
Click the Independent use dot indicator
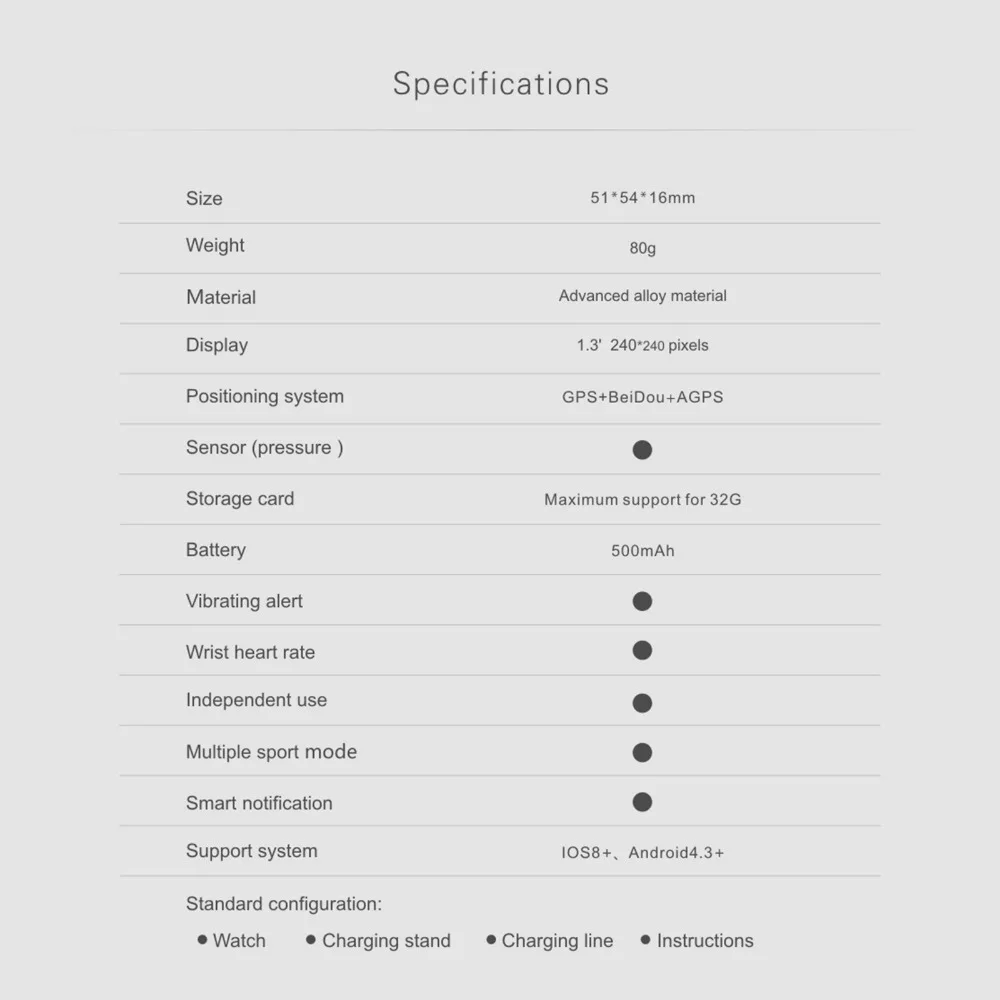click(642, 703)
